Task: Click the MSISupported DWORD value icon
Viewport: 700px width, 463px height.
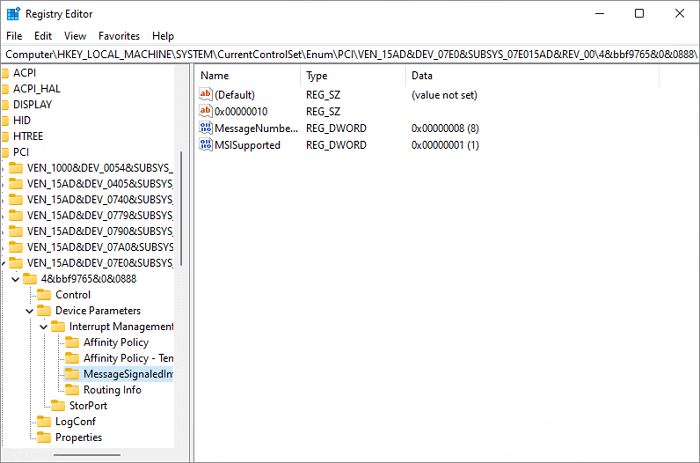Action: (x=207, y=145)
